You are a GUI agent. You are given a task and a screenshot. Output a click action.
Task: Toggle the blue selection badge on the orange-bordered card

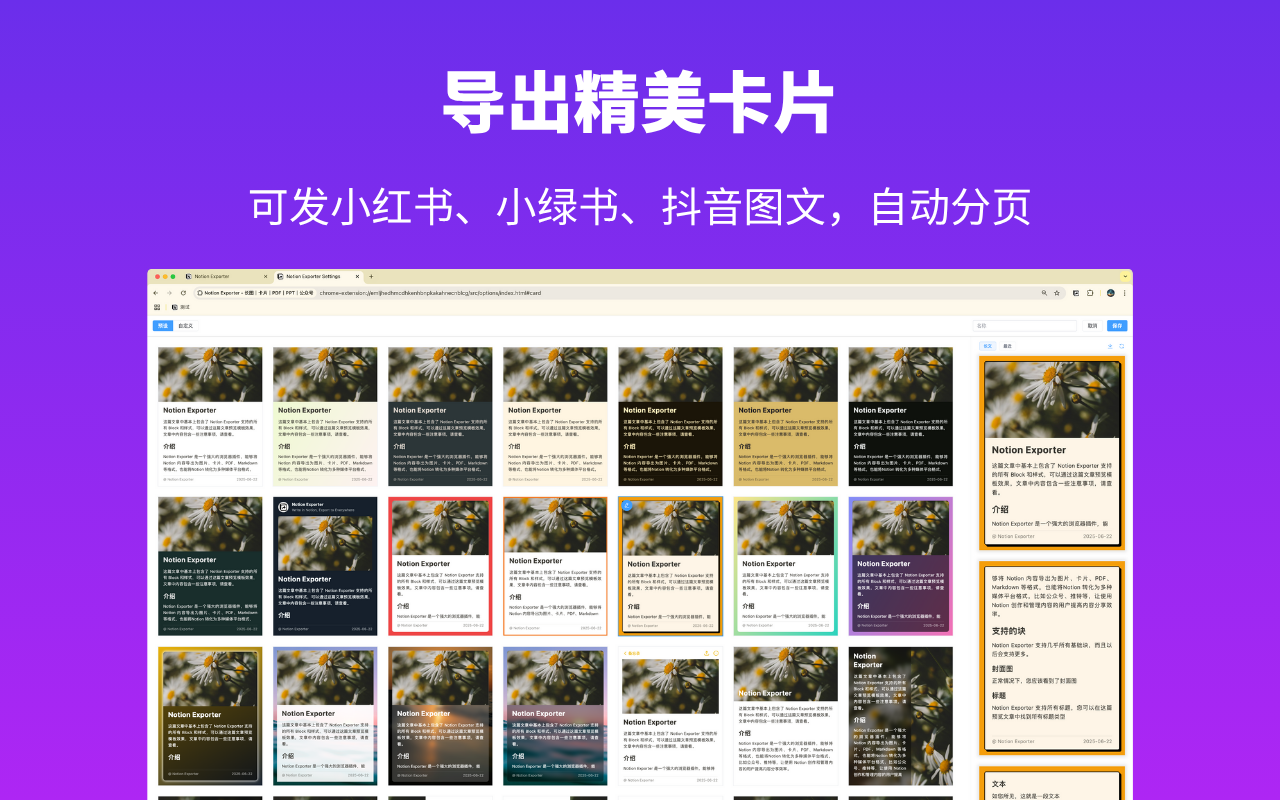pos(627,505)
